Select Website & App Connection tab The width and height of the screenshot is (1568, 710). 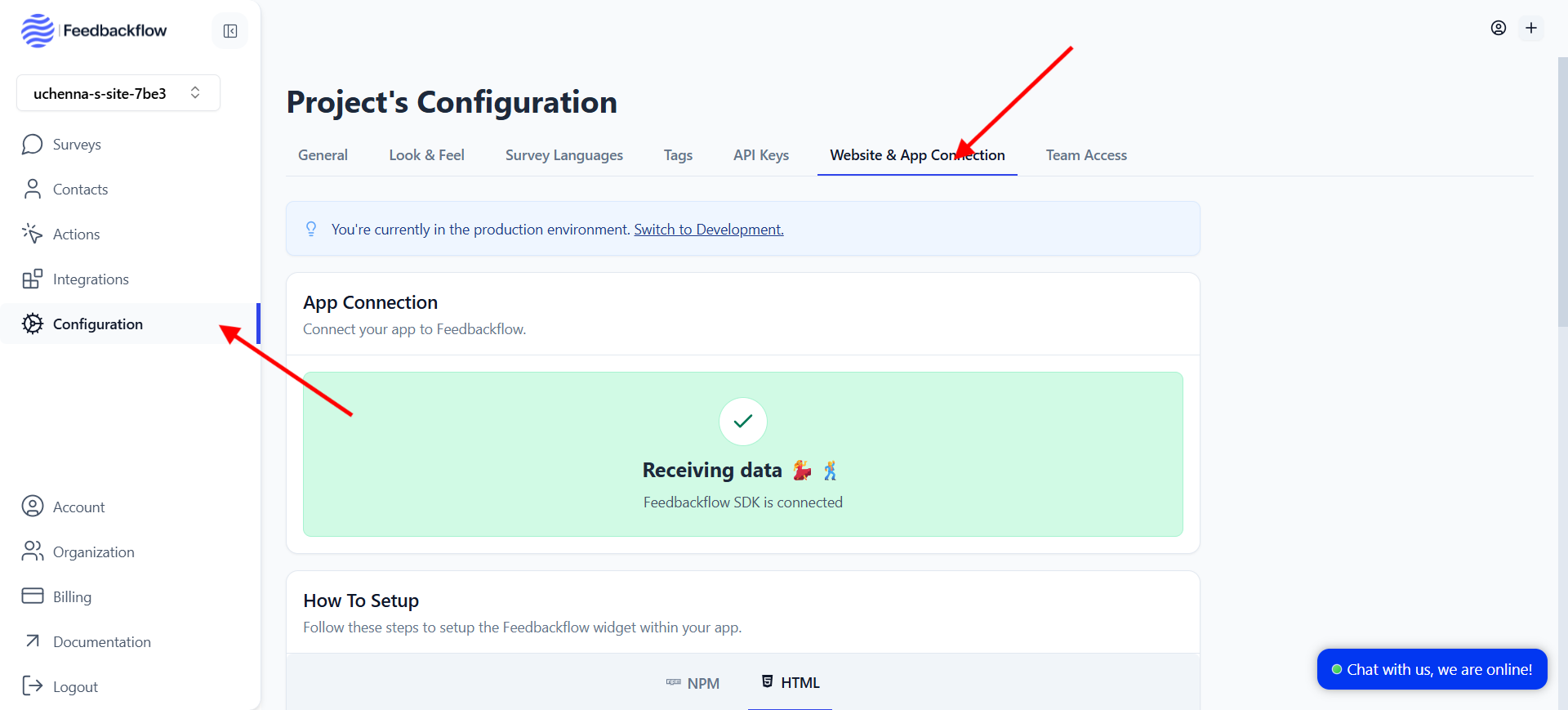coord(917,155)
